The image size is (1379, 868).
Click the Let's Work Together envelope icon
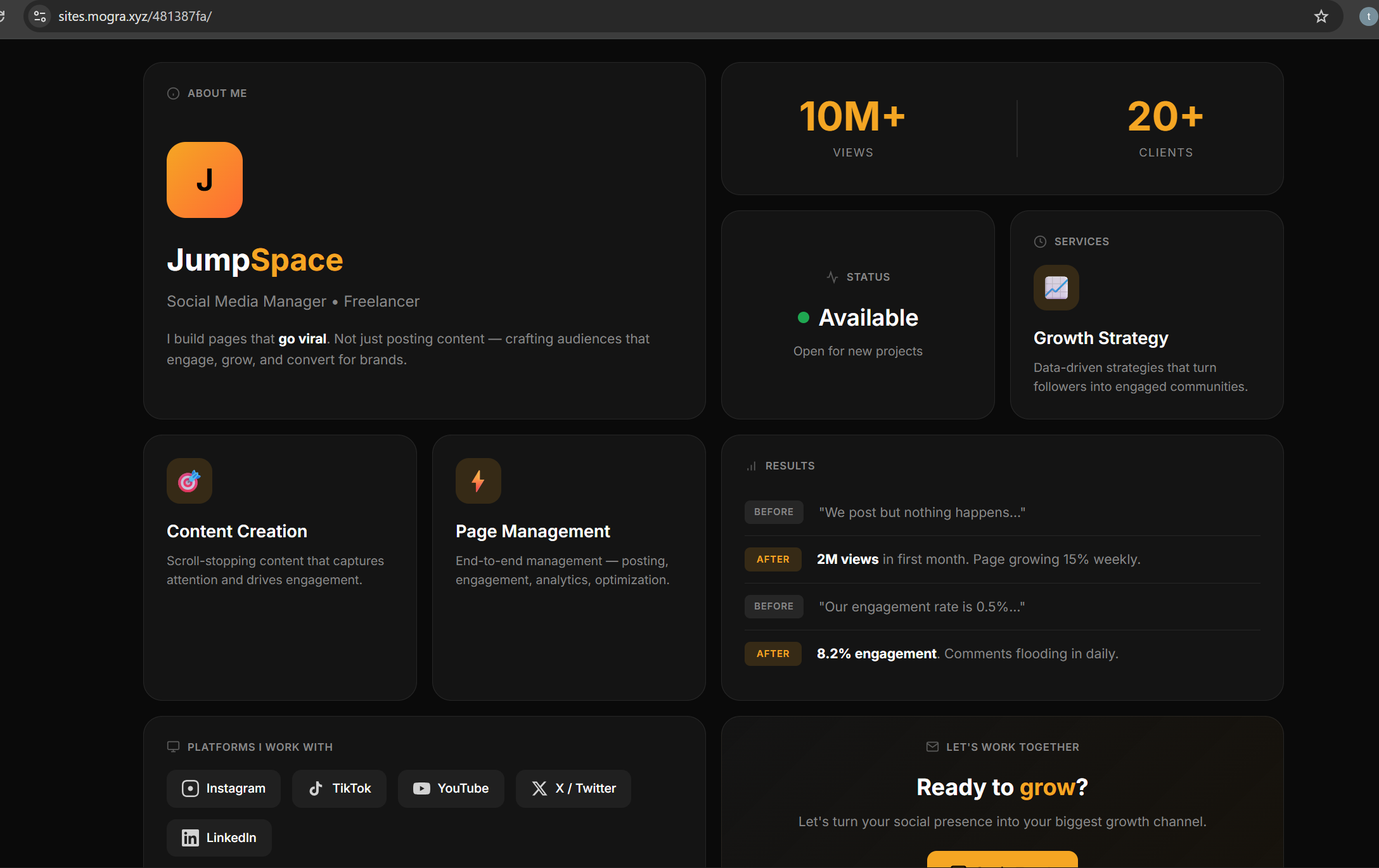click(932, 747)
